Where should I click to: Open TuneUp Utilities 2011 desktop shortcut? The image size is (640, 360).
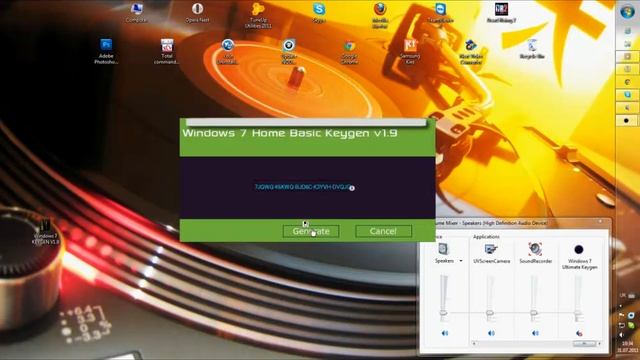[x=258, y=16]
